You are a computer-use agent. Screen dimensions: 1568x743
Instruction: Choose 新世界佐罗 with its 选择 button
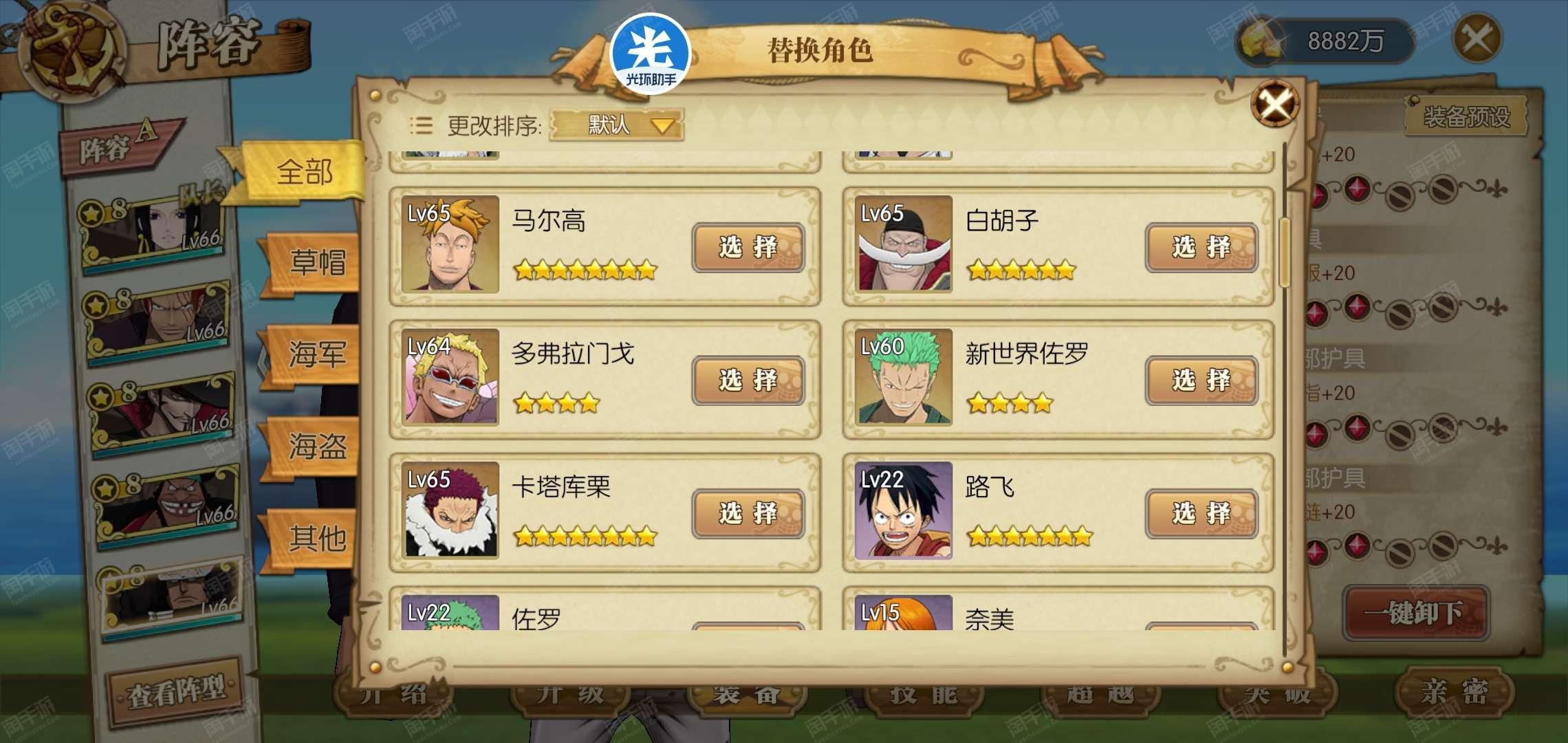pos(1201,380)
